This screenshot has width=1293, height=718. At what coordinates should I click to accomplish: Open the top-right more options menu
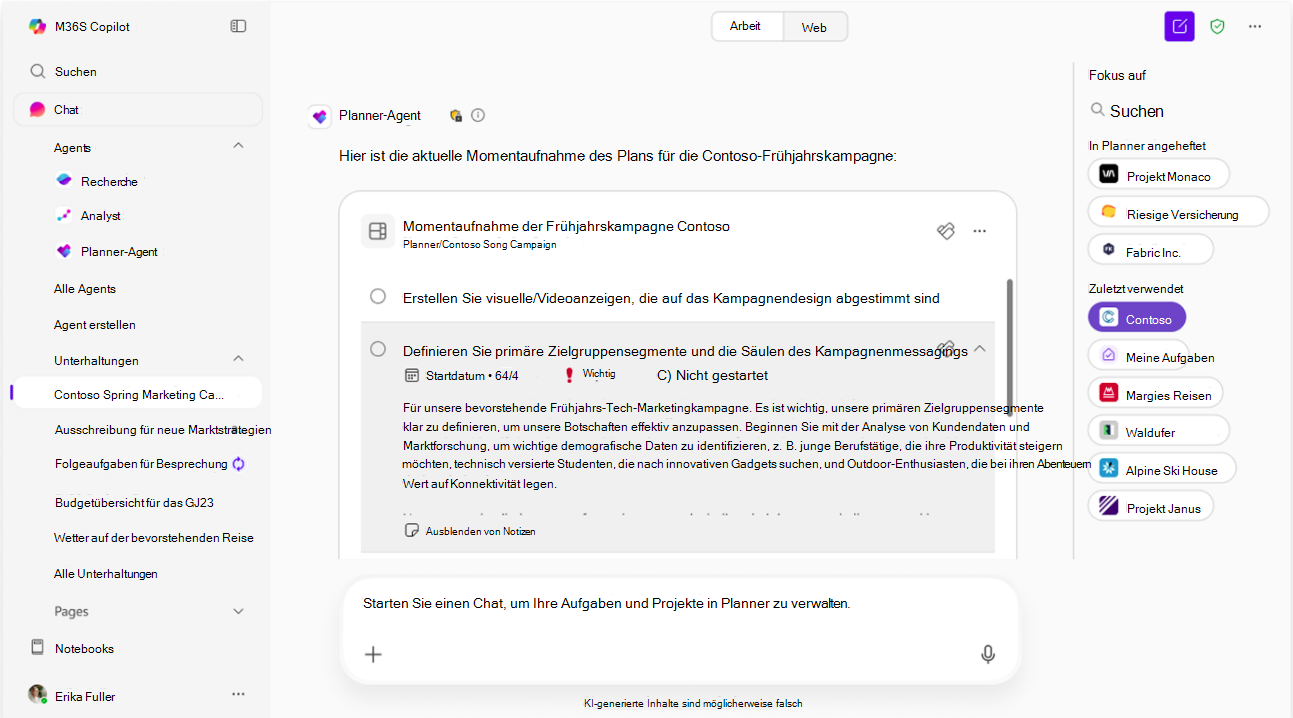1255,27
